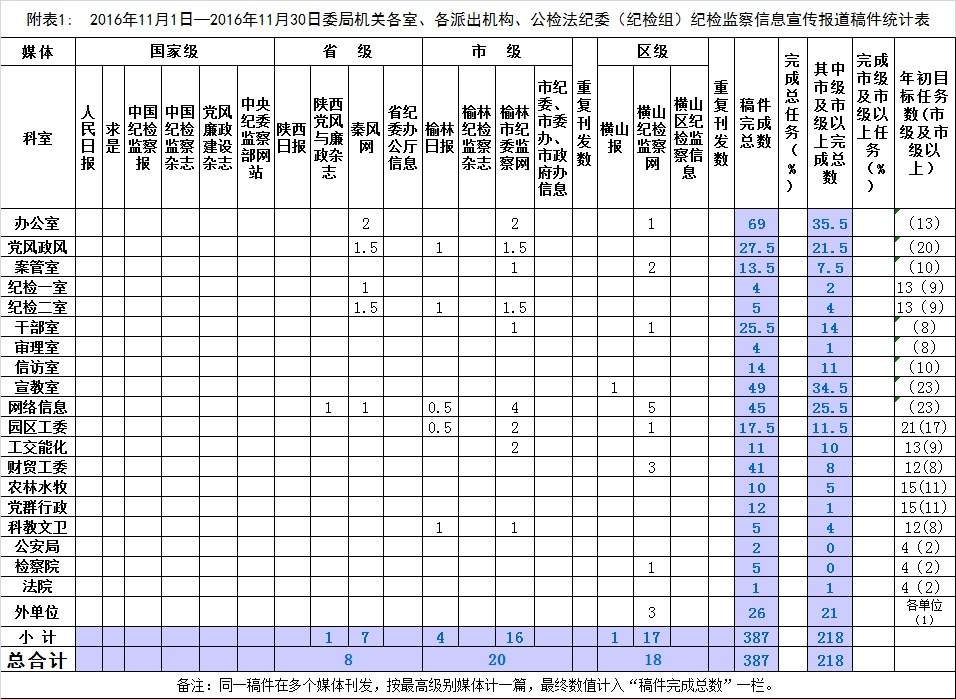Select the 省纪委办公厅信息 column header
The image size is (956, 699).
(402, 137)
